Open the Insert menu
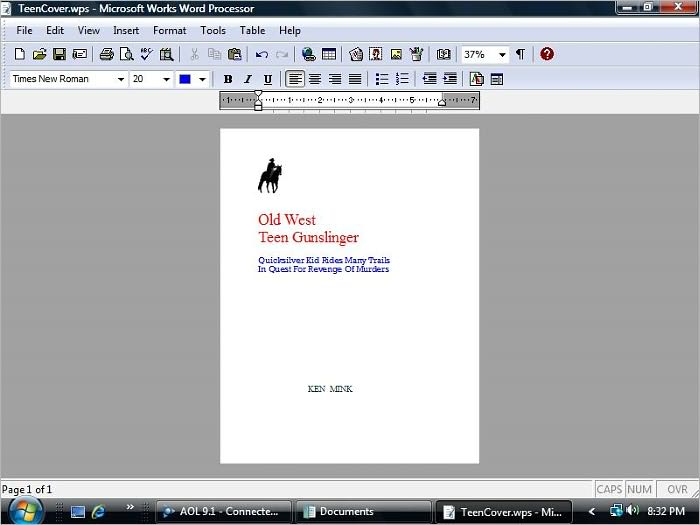 click(126, 30)
